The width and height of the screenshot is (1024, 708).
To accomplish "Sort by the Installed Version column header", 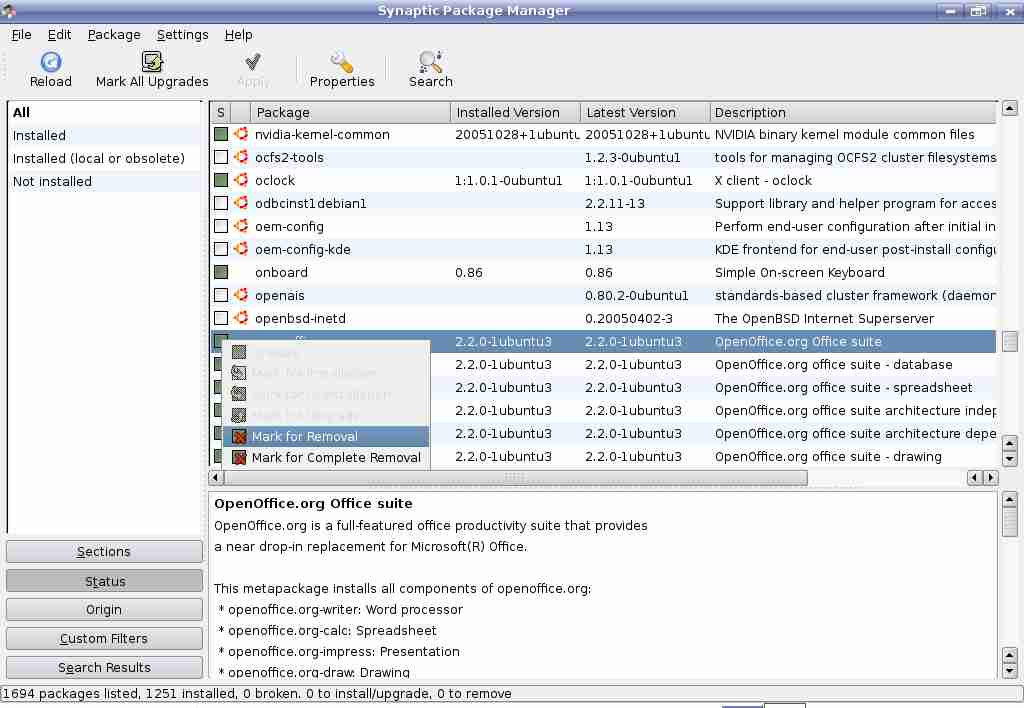I will (x=515, y=112).
